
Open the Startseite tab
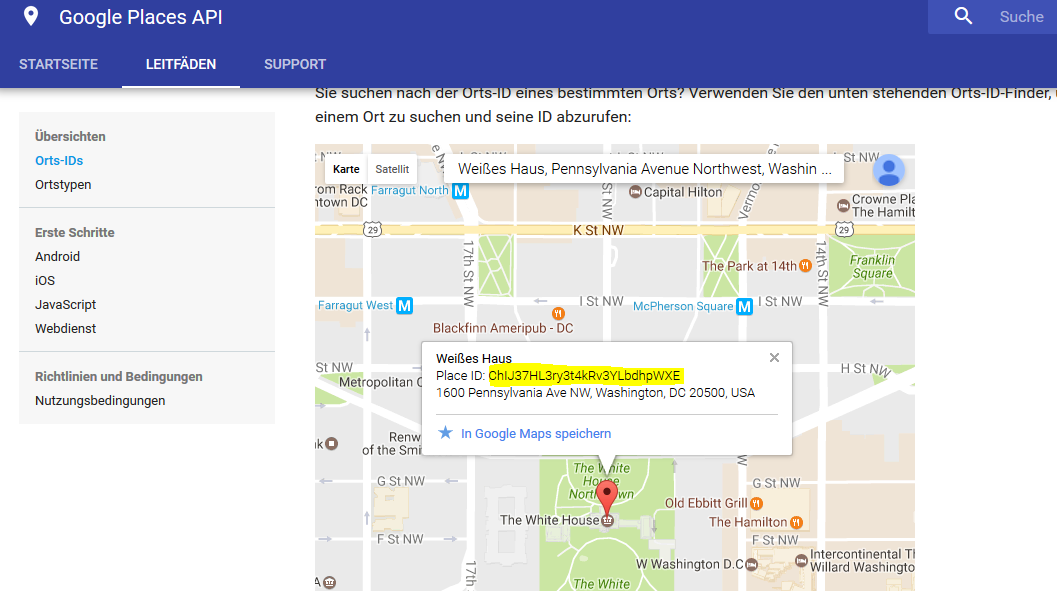(59, 65)
